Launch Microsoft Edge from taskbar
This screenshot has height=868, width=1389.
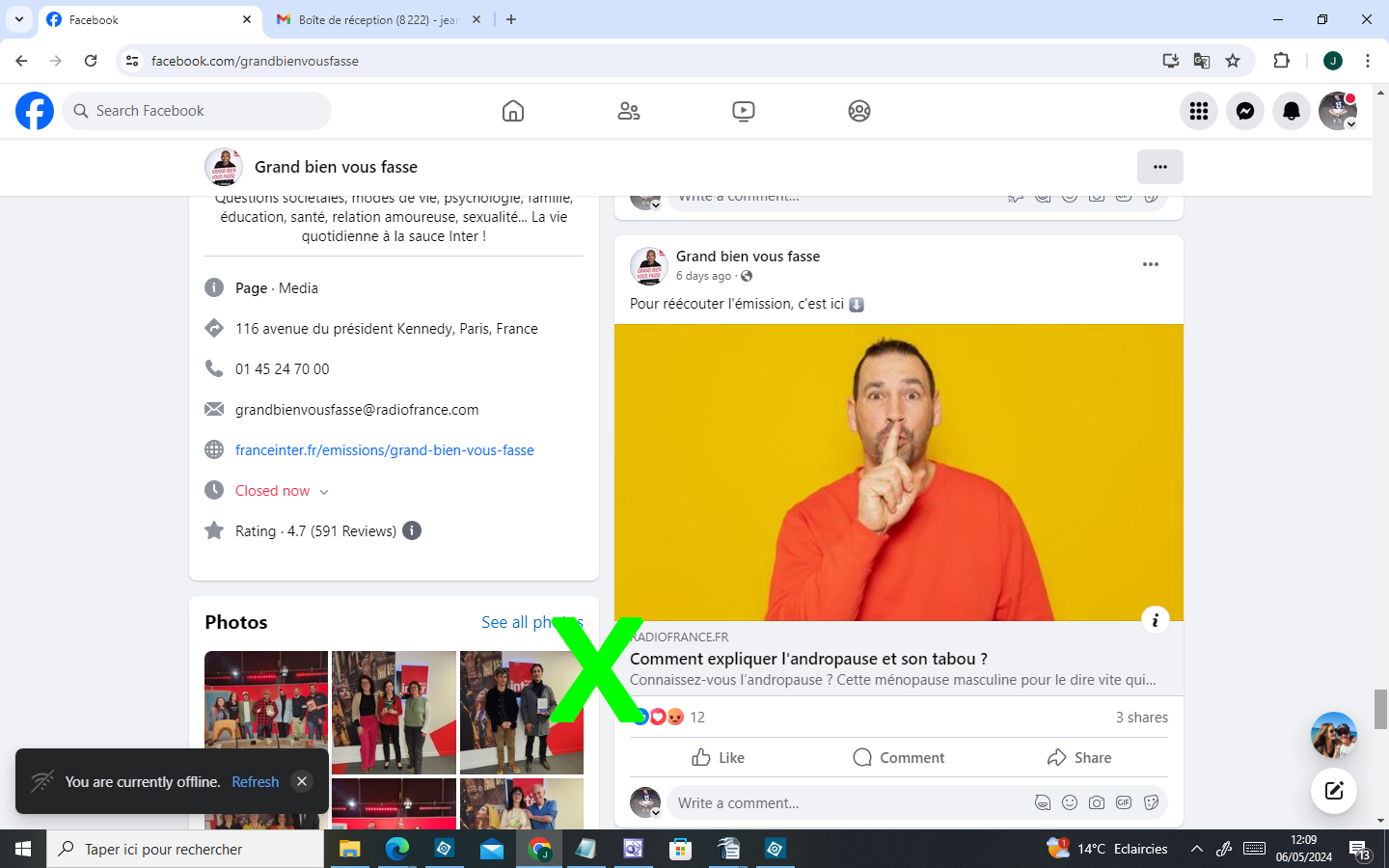pyautogui.click(x=397, y=849)
